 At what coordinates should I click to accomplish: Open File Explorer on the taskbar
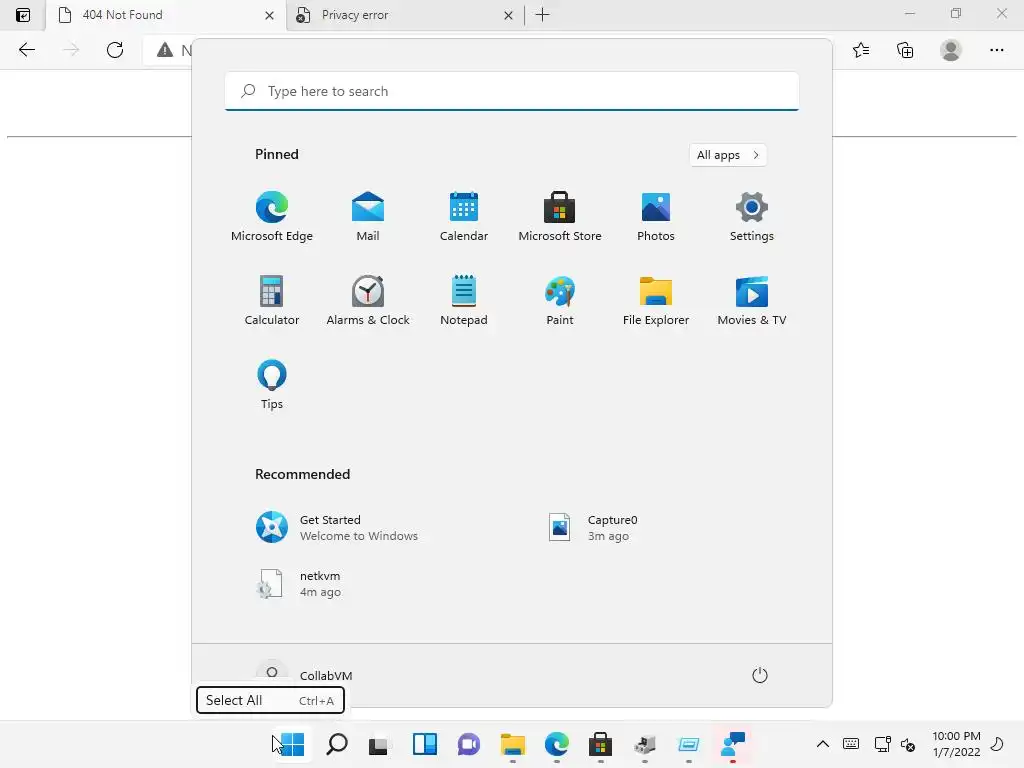click(x=513, y=744)
